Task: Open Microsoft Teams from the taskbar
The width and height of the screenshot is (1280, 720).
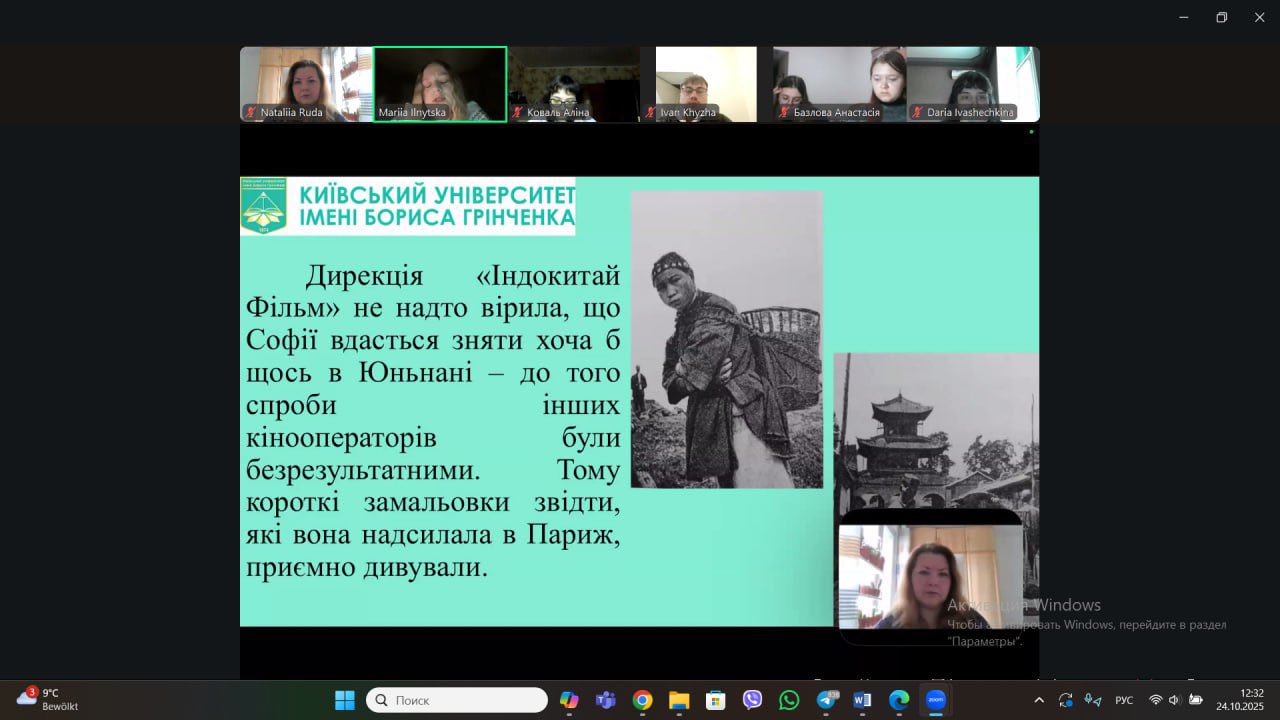Action: [605, 700]
